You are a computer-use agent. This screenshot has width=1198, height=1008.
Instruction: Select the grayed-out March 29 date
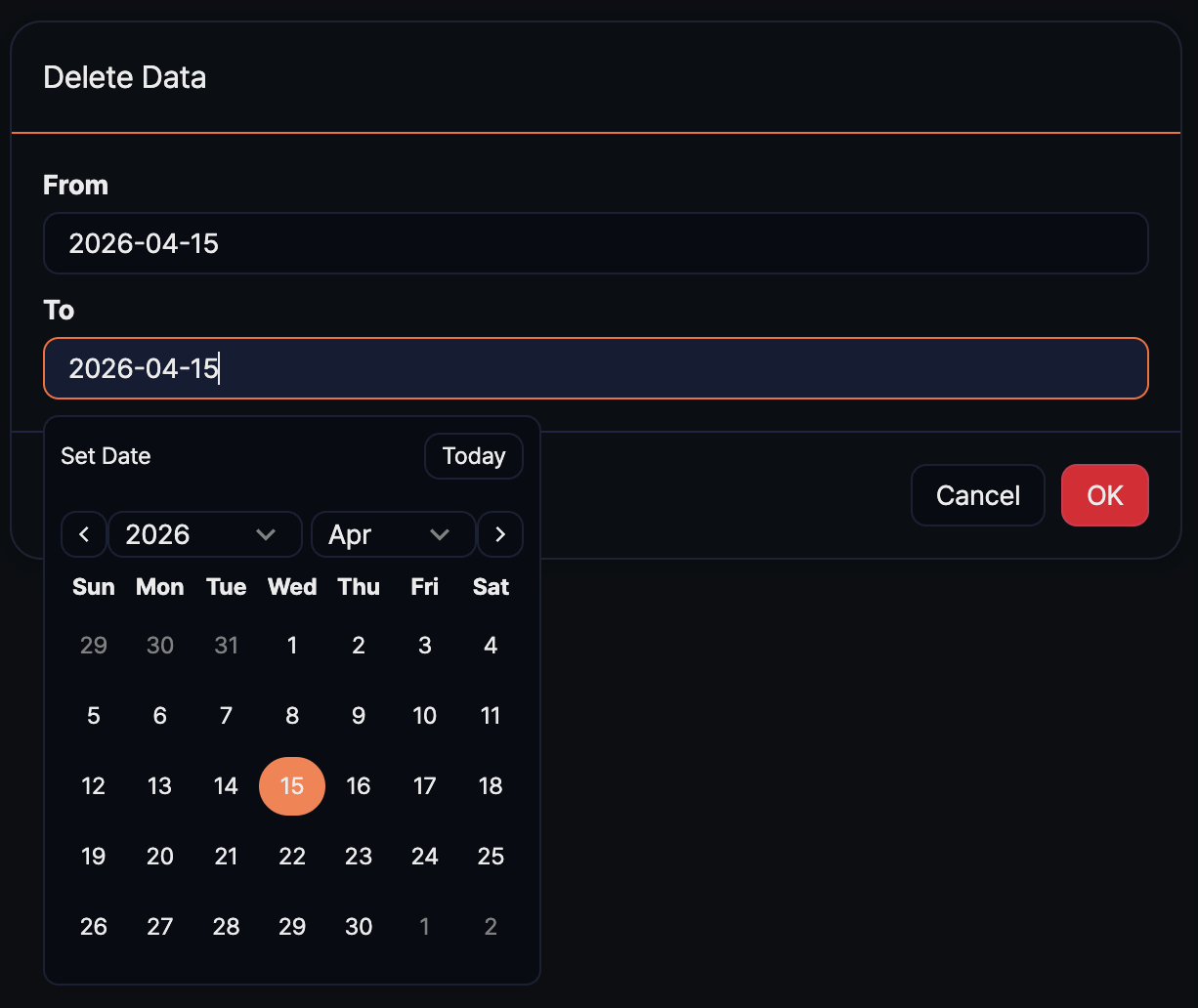pos(93,645)
